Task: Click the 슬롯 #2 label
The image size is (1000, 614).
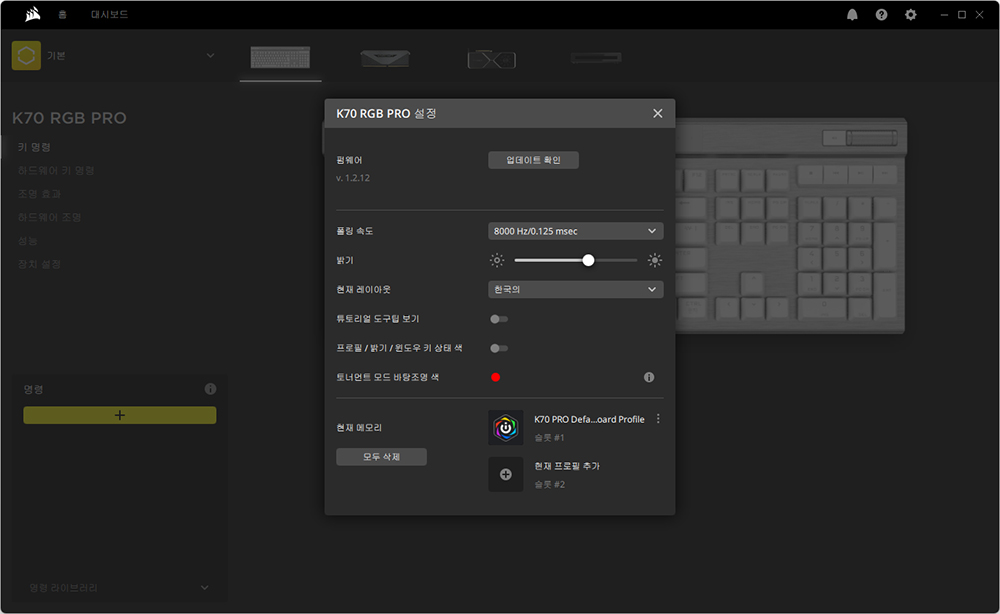Action: pos(549,485)
